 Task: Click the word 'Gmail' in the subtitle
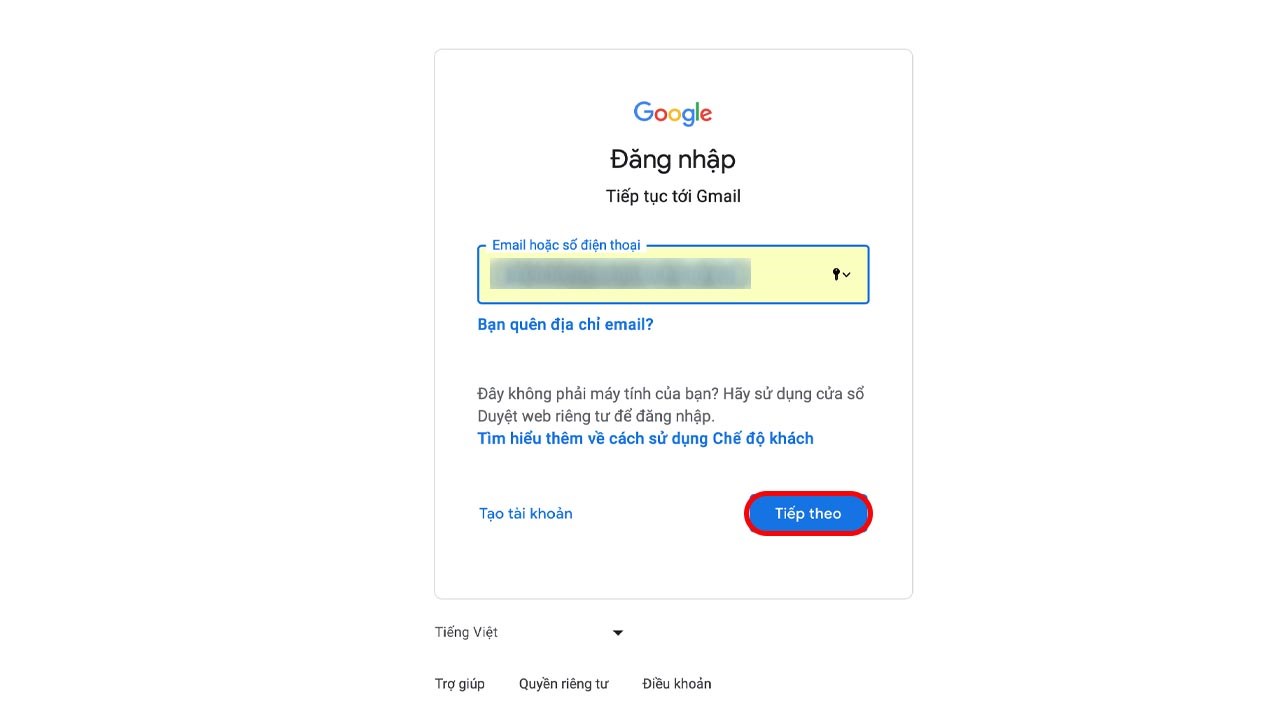(718, 196)
